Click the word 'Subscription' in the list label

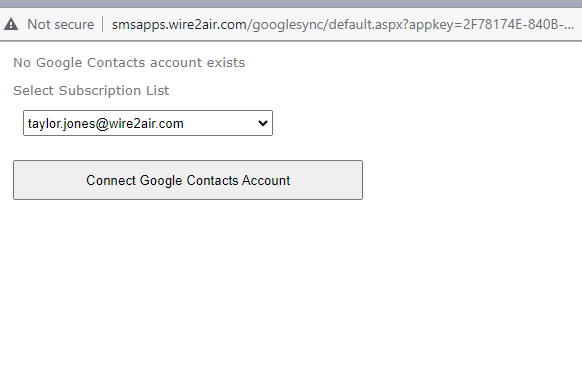100,91
